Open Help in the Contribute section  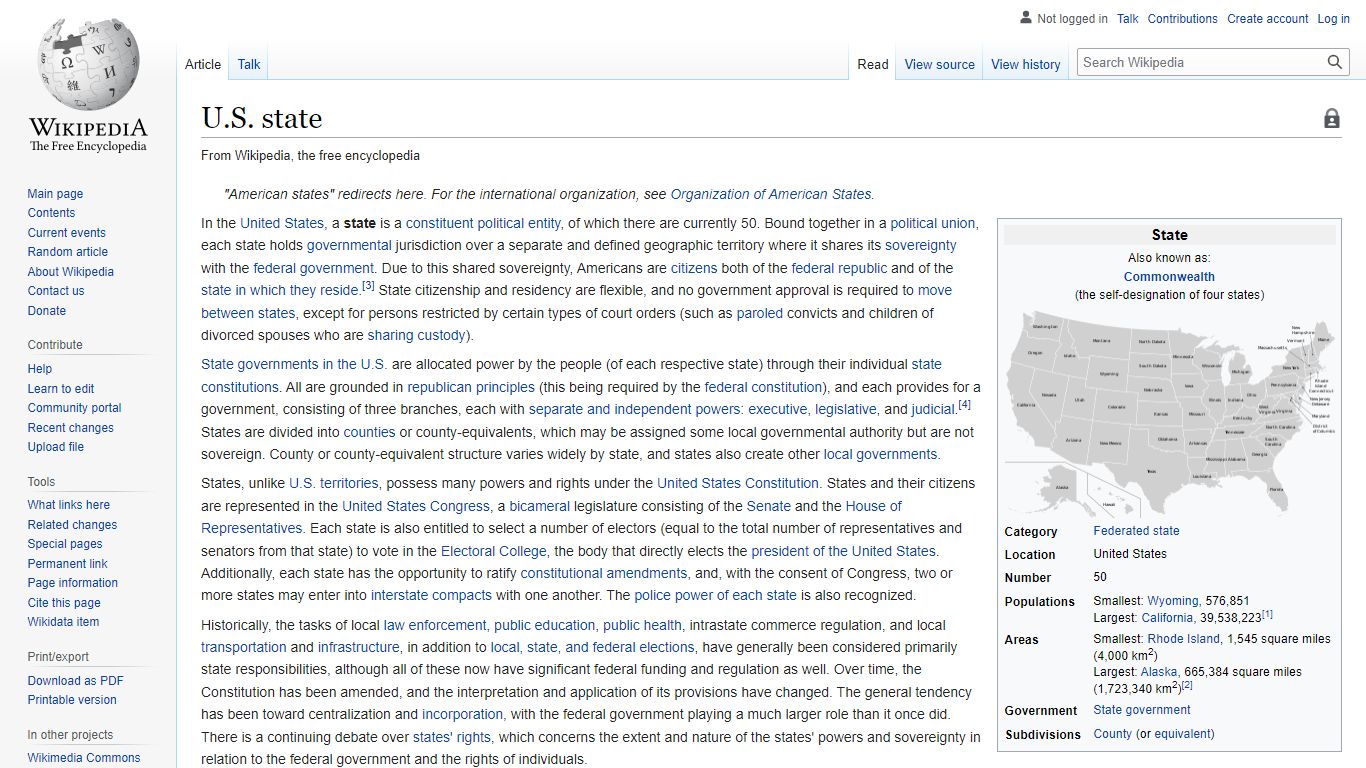coord(40,369)
